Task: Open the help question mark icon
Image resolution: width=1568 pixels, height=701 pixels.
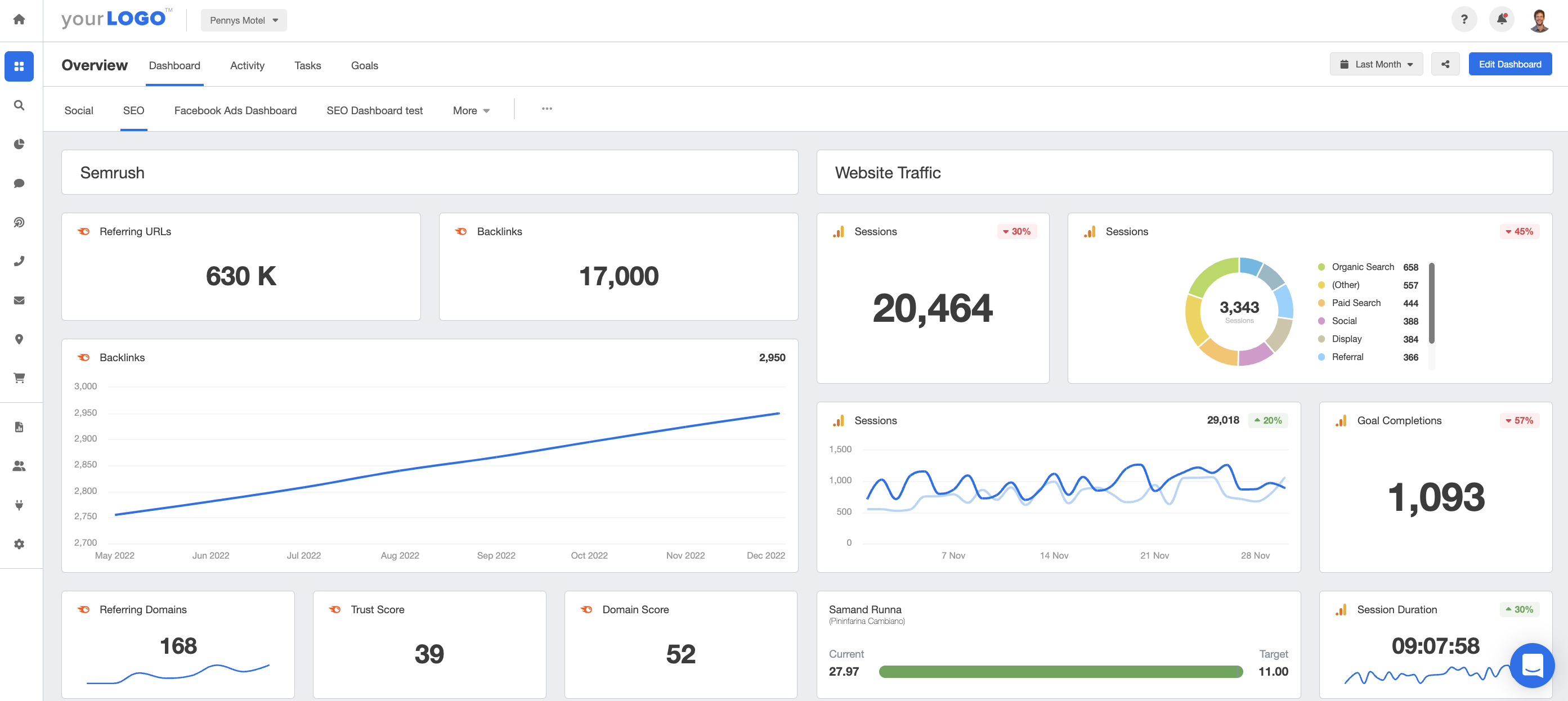Action: [x=1464, y=20]
